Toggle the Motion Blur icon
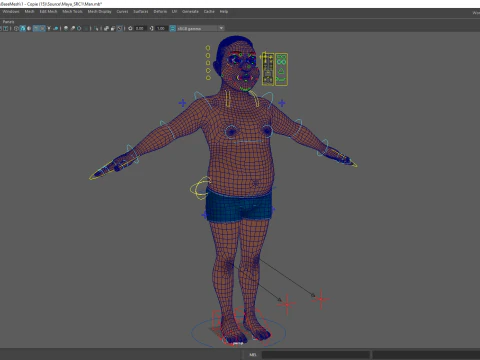480x360 pixels. [73, 29]
